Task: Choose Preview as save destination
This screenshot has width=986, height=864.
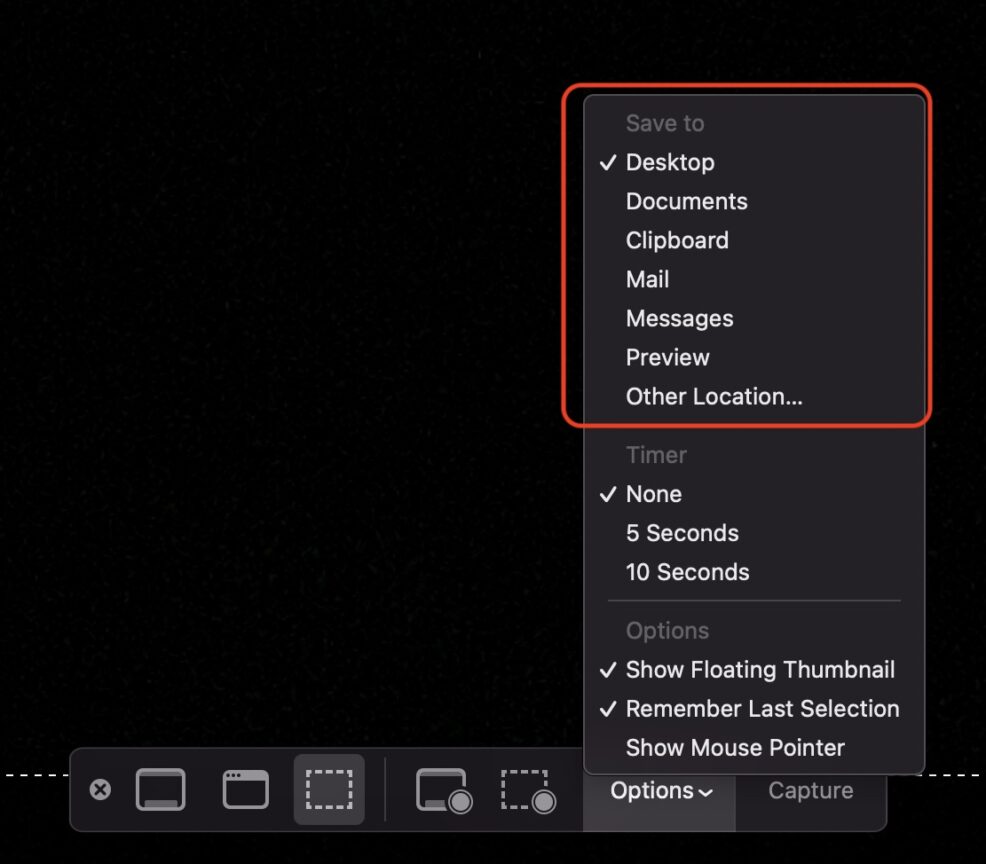Action: pyautogui.click(x=668, y=357)
